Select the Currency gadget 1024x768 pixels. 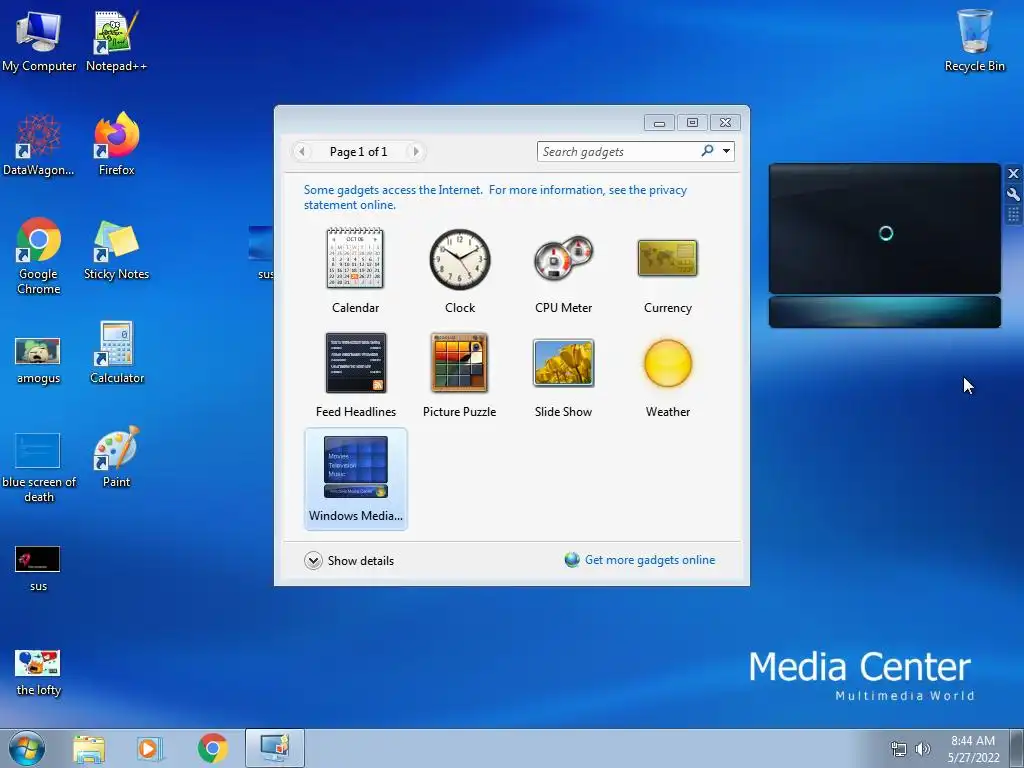[667, 270]
